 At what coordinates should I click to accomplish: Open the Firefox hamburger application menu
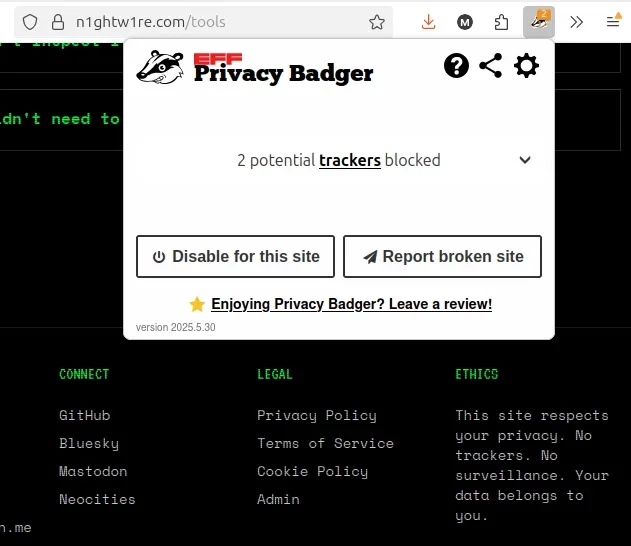(613, 21)
